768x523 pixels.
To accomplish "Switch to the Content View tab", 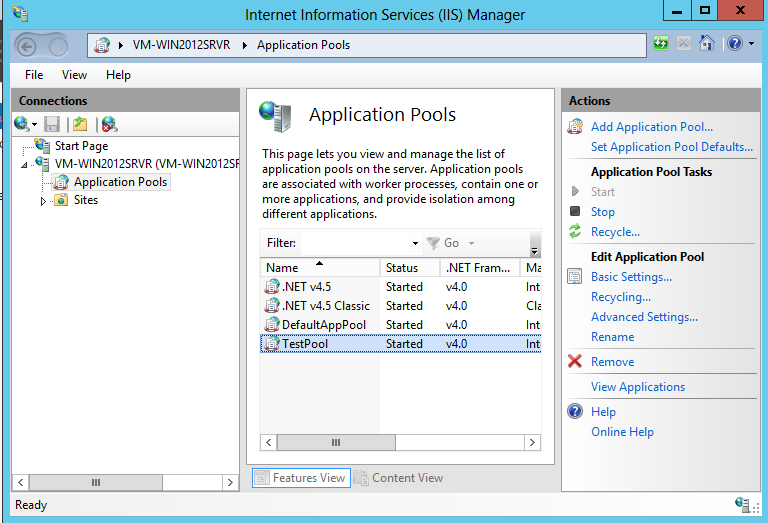I will click(x=399, y=478).
